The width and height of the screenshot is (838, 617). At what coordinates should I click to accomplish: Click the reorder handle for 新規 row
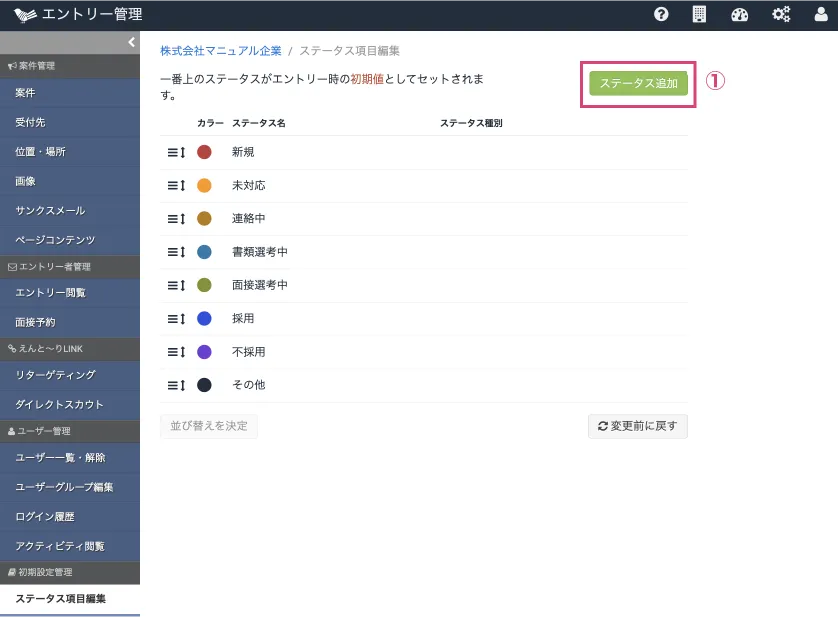point(176,152)
